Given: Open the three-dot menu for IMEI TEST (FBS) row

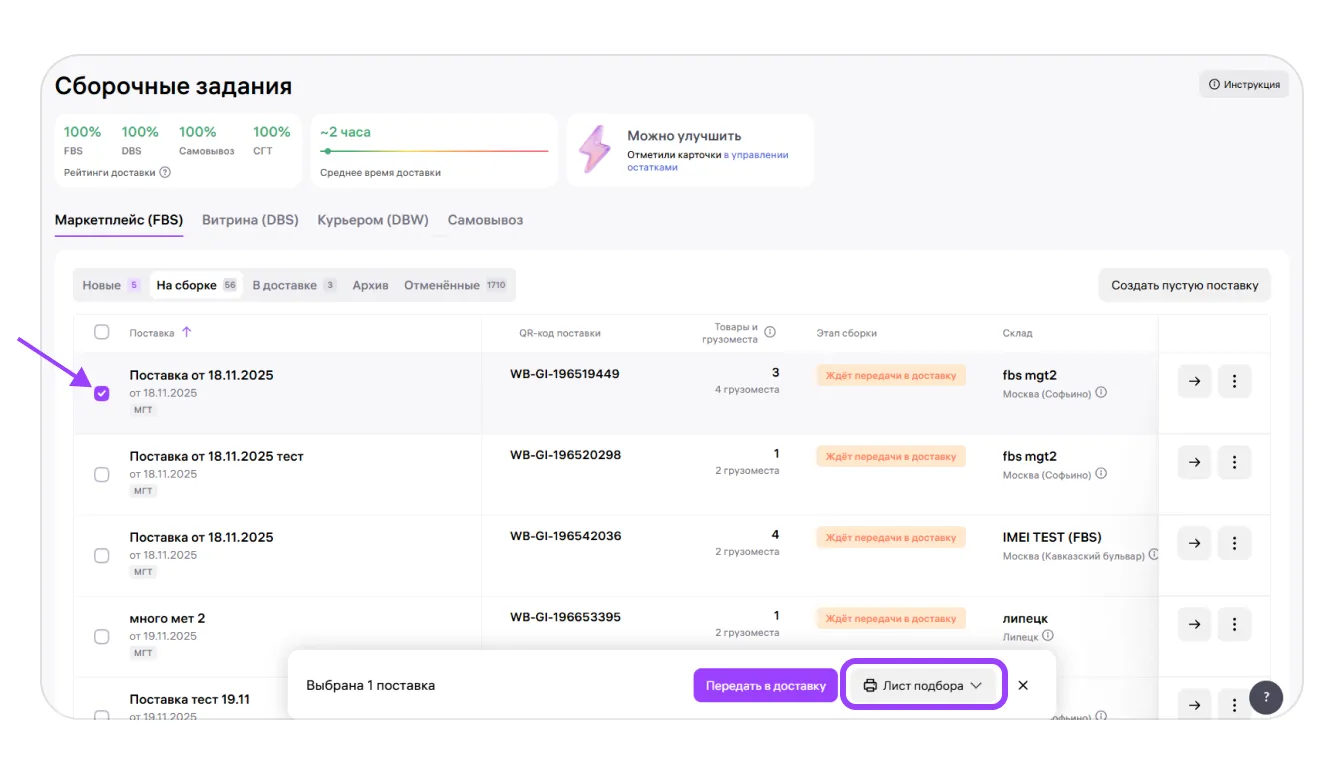Looking at the screenshot, I should pyautogui.click(x=1234, y=543).
